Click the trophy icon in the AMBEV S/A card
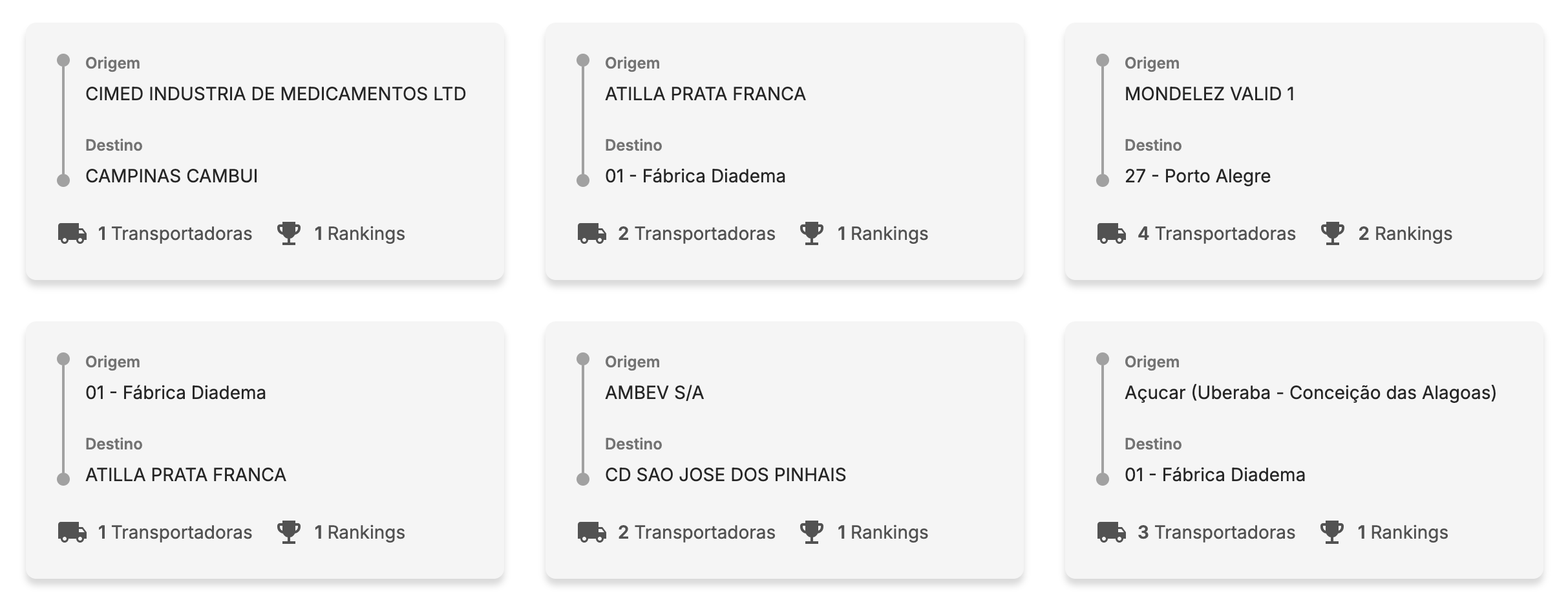 click(x=812, y=532)
